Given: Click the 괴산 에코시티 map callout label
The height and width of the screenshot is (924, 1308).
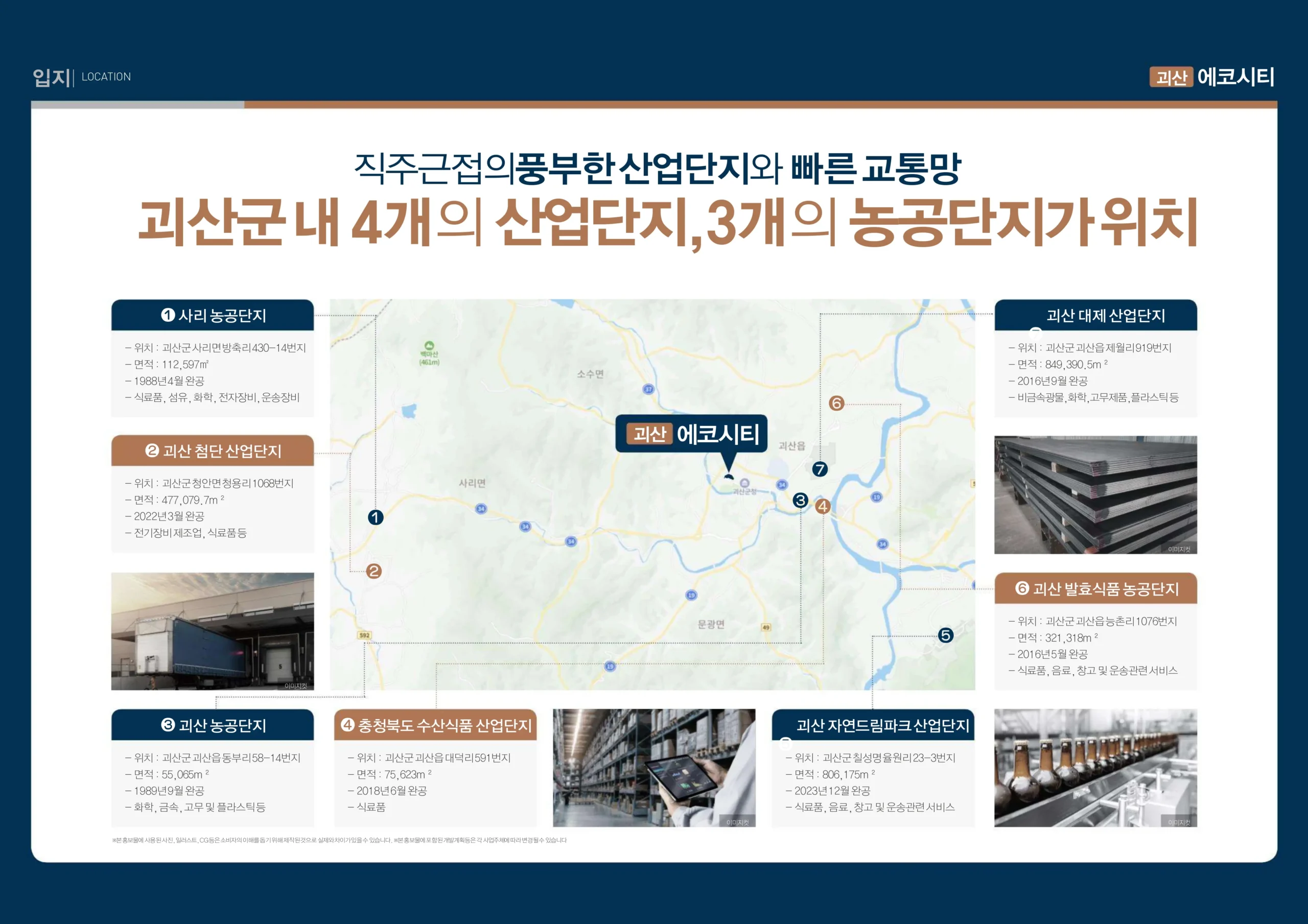Looking at the screenshot, I should [x=692, y=434].
